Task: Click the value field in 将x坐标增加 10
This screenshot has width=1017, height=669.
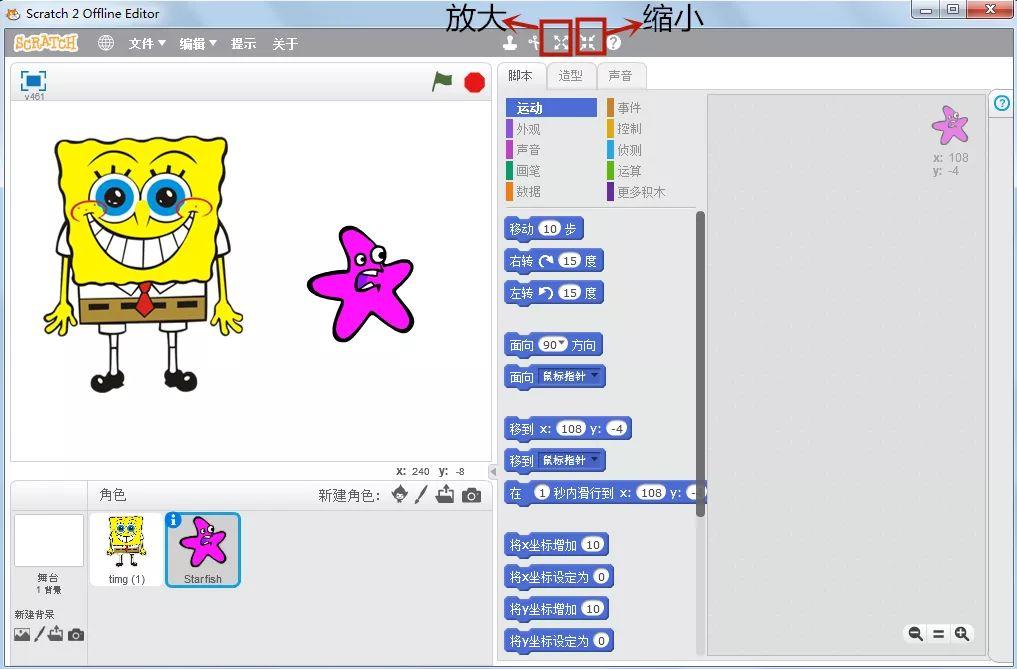Action: point(593,545)
